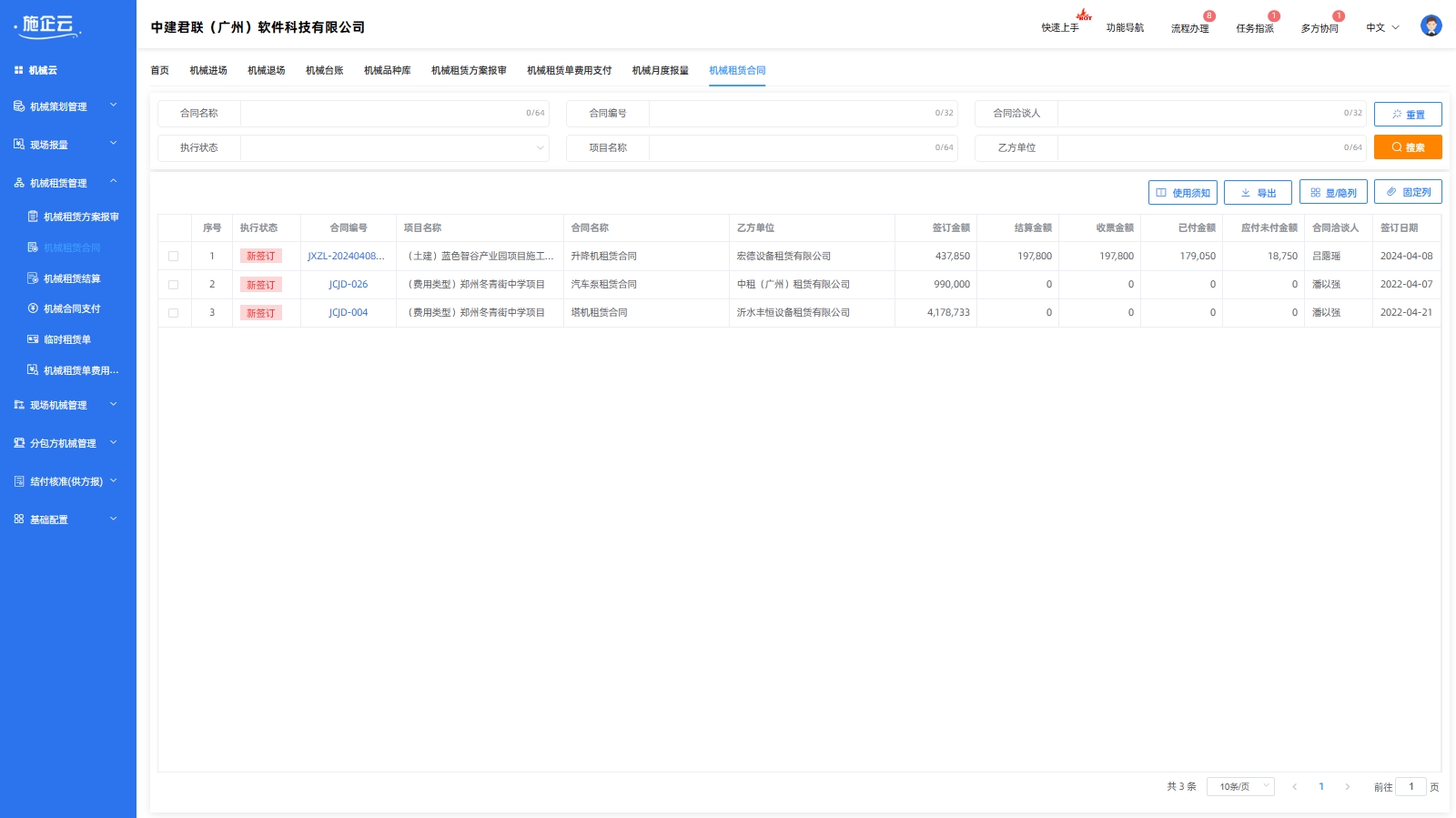Image resolution: width=1456 pixels, height=818 pixels.
Task: Click the 显/隐列 column toggle button
Action: pos(1333,193)
